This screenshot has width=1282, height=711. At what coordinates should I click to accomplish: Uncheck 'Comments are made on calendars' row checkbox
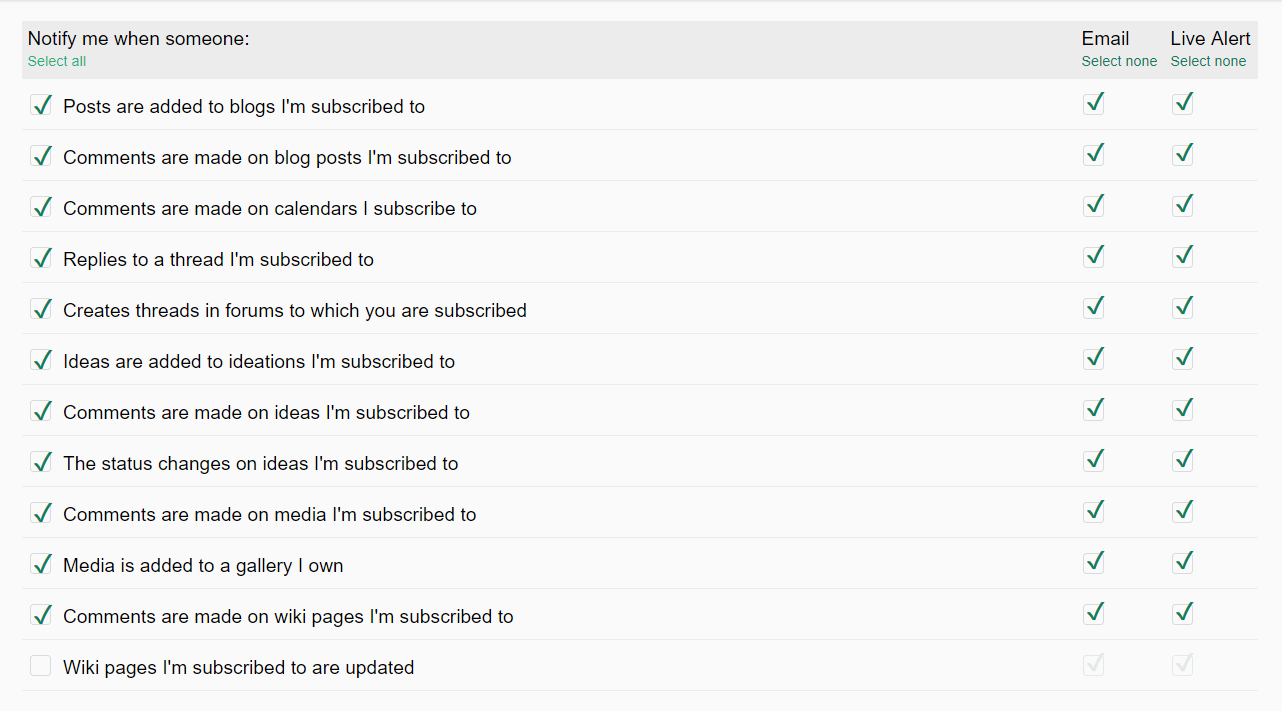point(41,207)
